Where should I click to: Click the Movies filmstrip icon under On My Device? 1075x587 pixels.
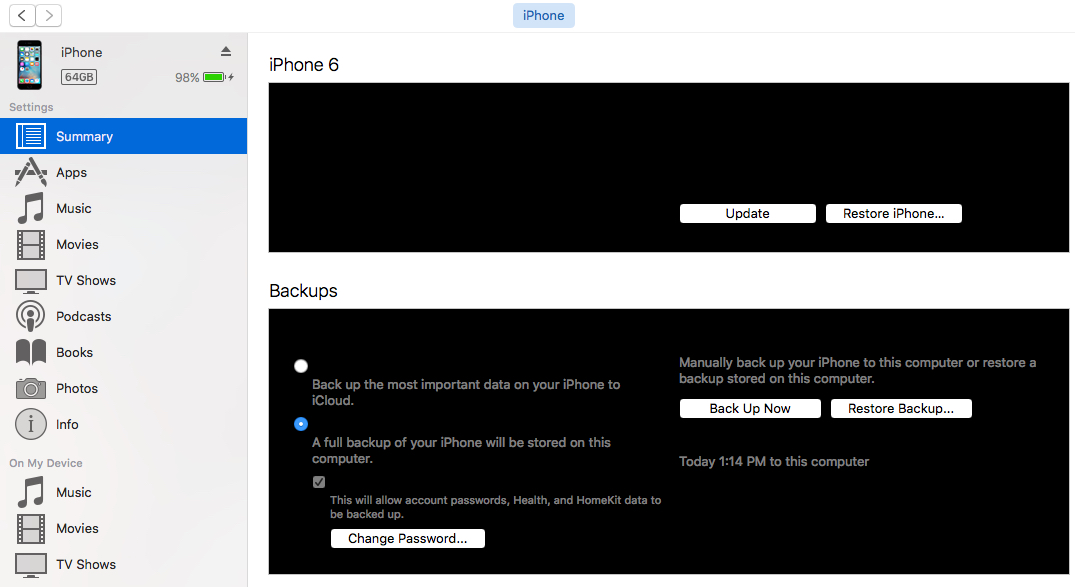(31, 528)
